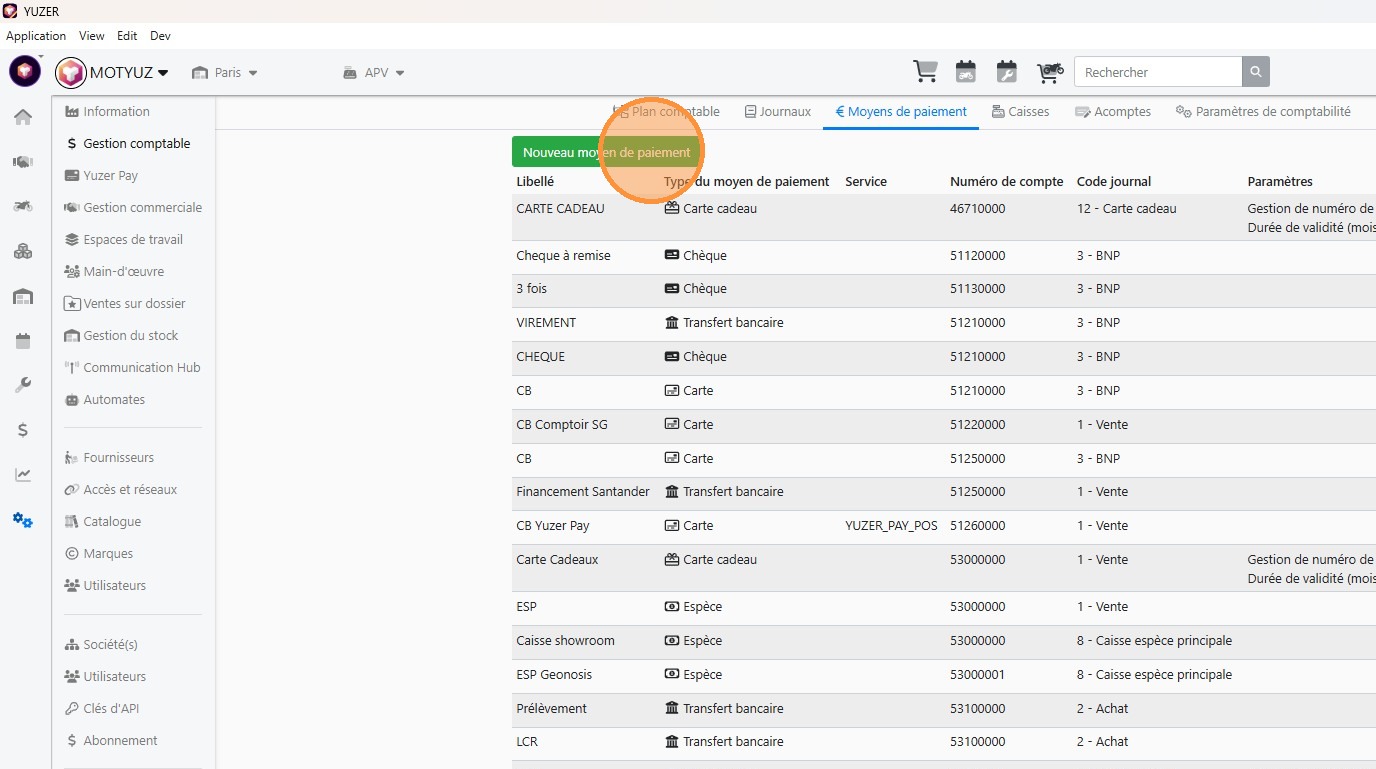
Task: Open Abonnement in the sidebar
Action: 111,741
